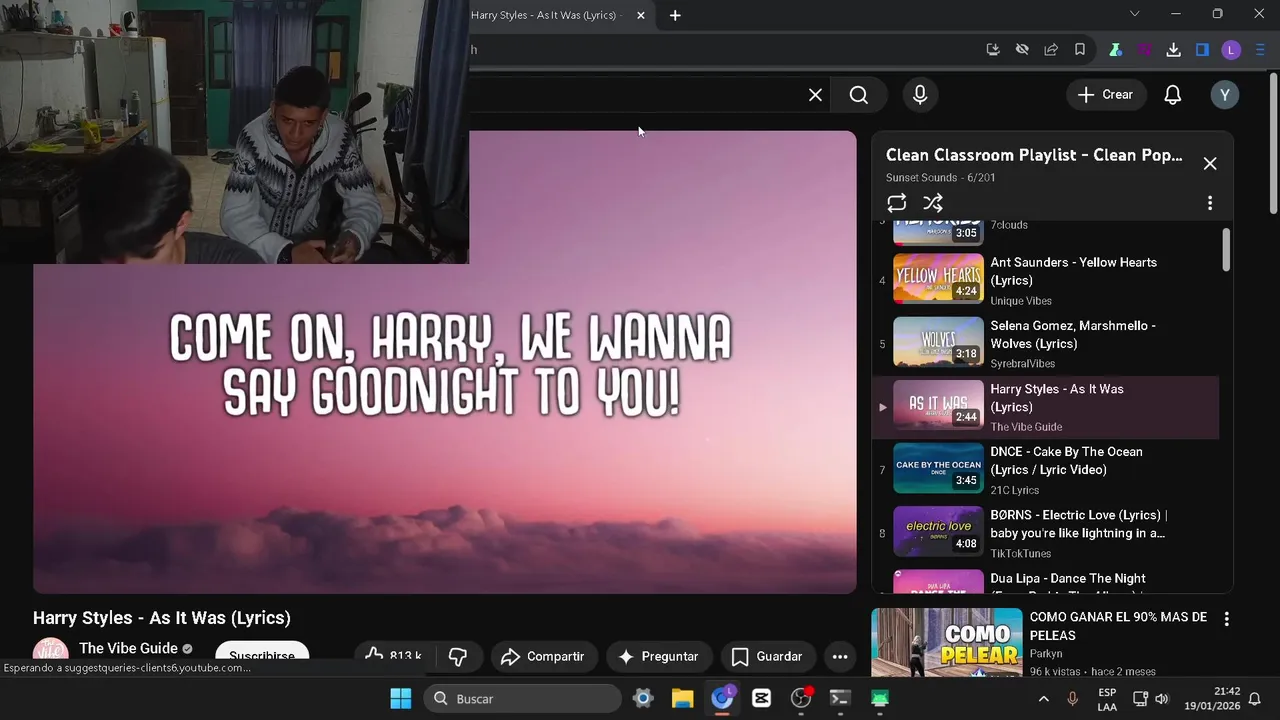The height and width of the screenshot is (720, 1280).
Task: Open the green flask labs extension
Action: (x=1115, y=49)
